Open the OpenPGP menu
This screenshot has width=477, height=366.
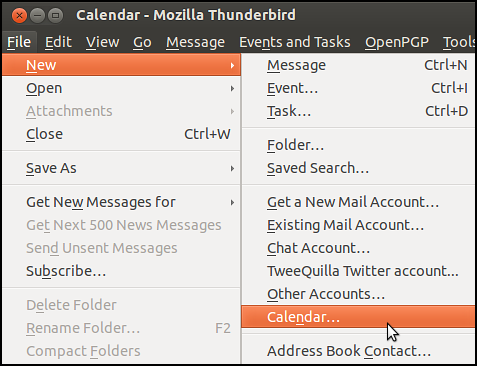(397, 42)
